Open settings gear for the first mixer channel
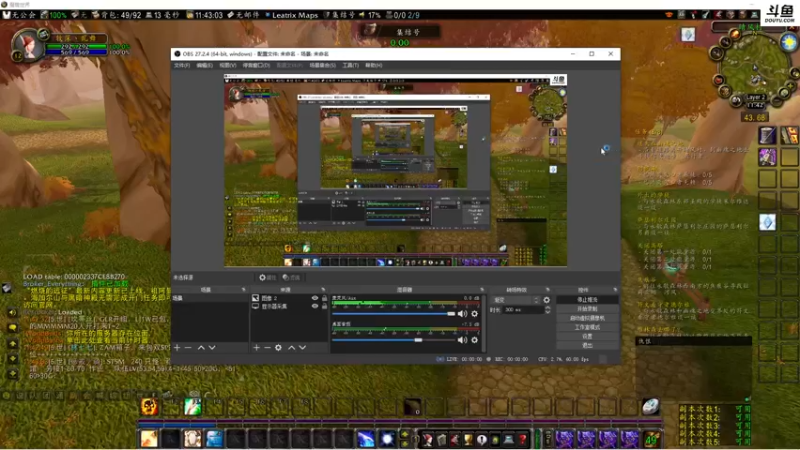This screenshot has height=450, width=800. pos(474,314)
